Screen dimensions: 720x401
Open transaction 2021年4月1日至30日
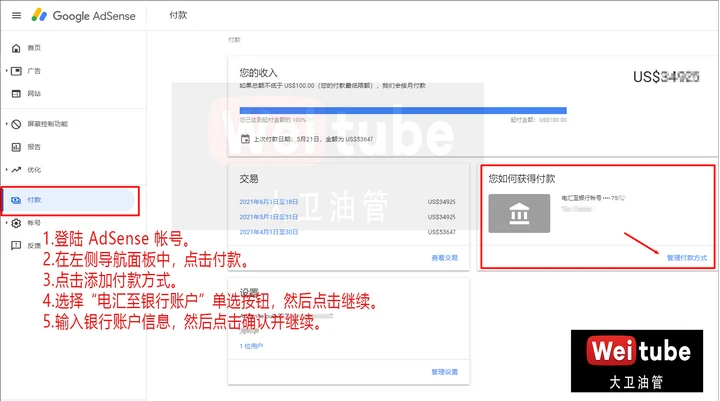coord(269,232)
